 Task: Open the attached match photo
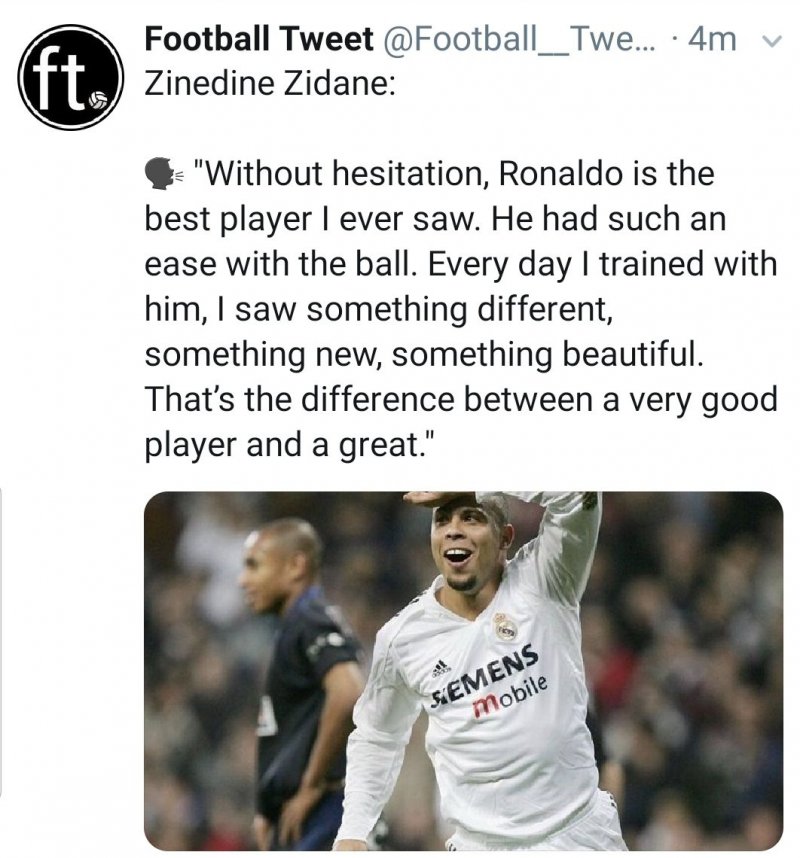(463, 670)
